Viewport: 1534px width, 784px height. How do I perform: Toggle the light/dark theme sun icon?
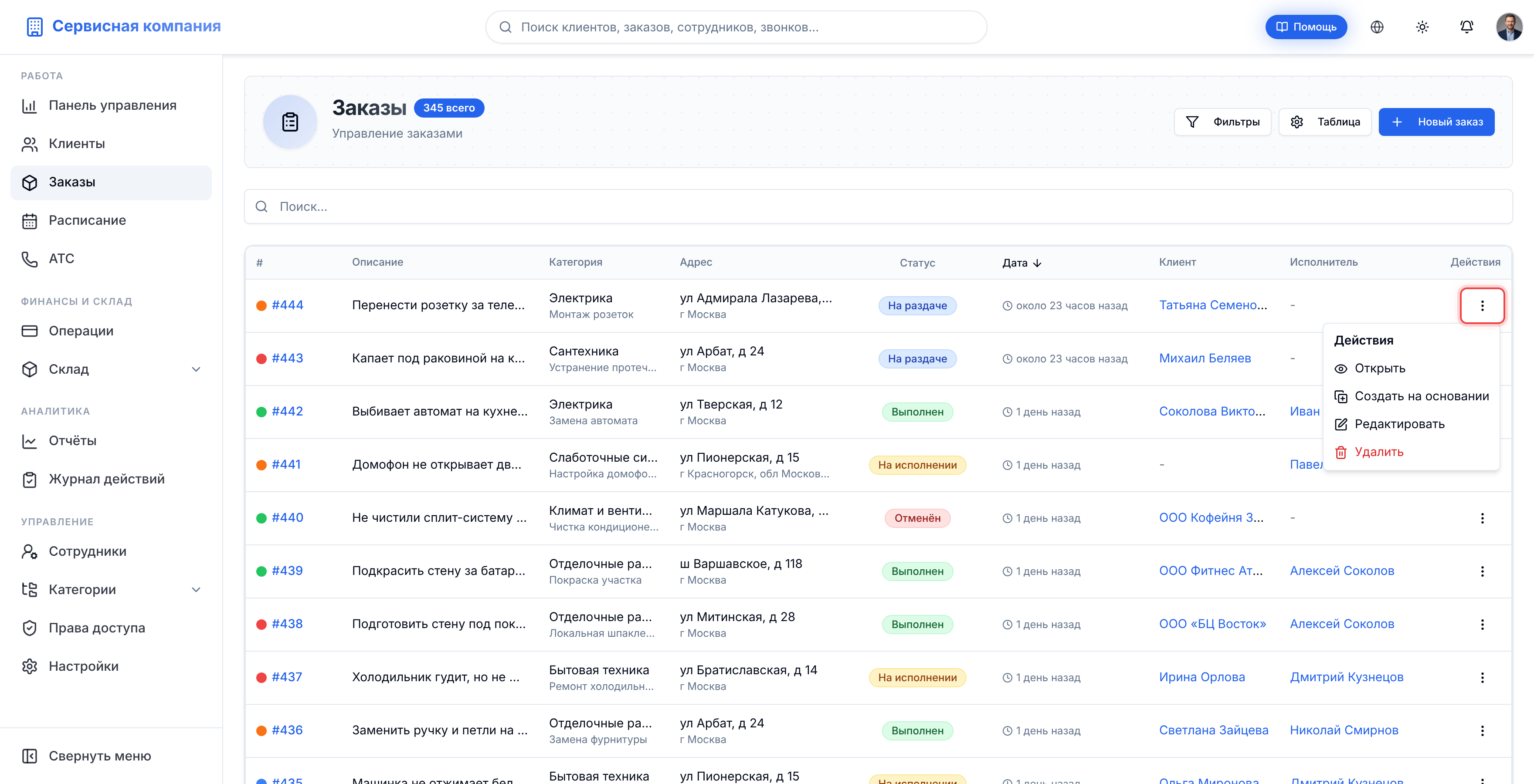tap(1422, 27)
